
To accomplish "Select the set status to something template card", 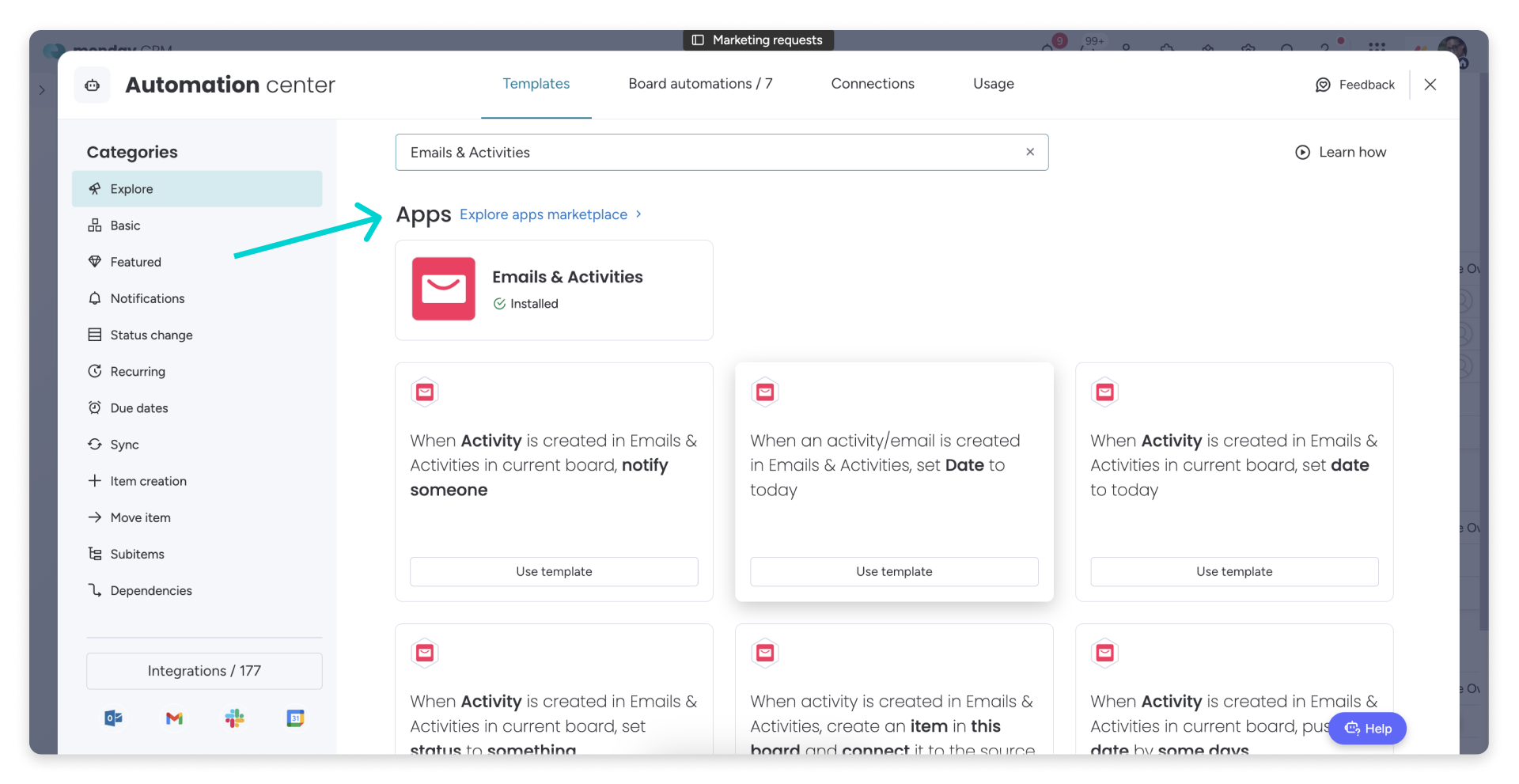I will (x=554, y=689).
